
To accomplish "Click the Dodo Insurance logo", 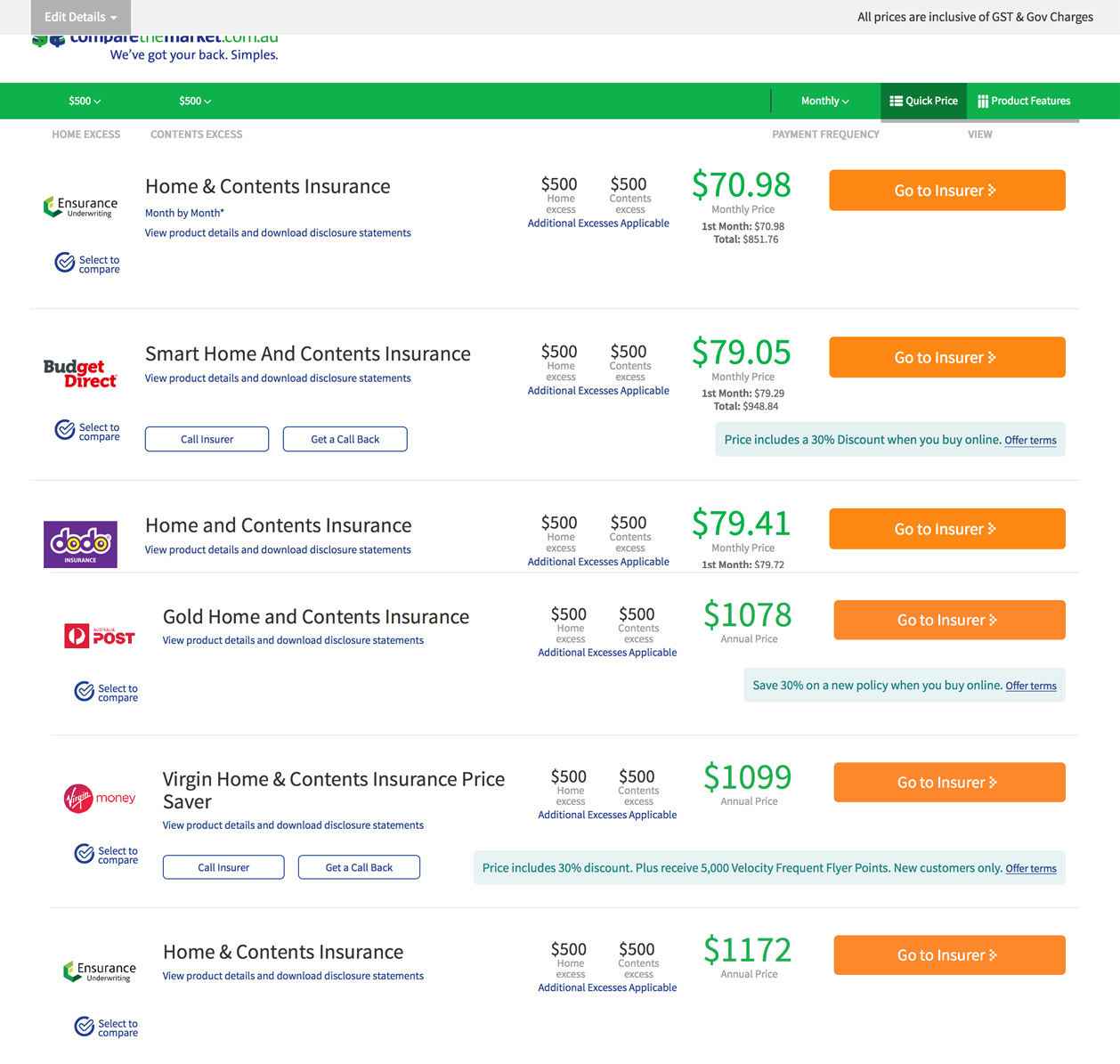I will coord(80,544).
